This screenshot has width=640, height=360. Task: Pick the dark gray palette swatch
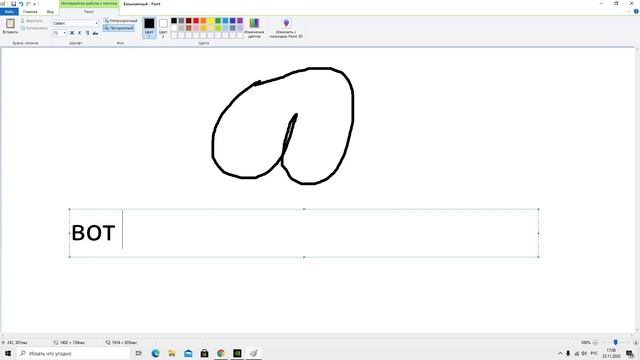click(x=181, y=20)
